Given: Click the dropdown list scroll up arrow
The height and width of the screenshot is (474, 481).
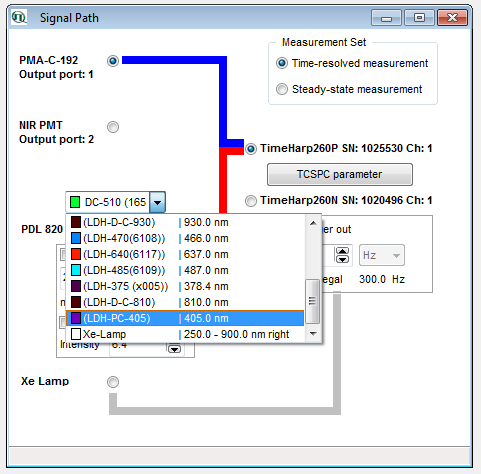Looking at the screenshot, I should pos(313,223).
